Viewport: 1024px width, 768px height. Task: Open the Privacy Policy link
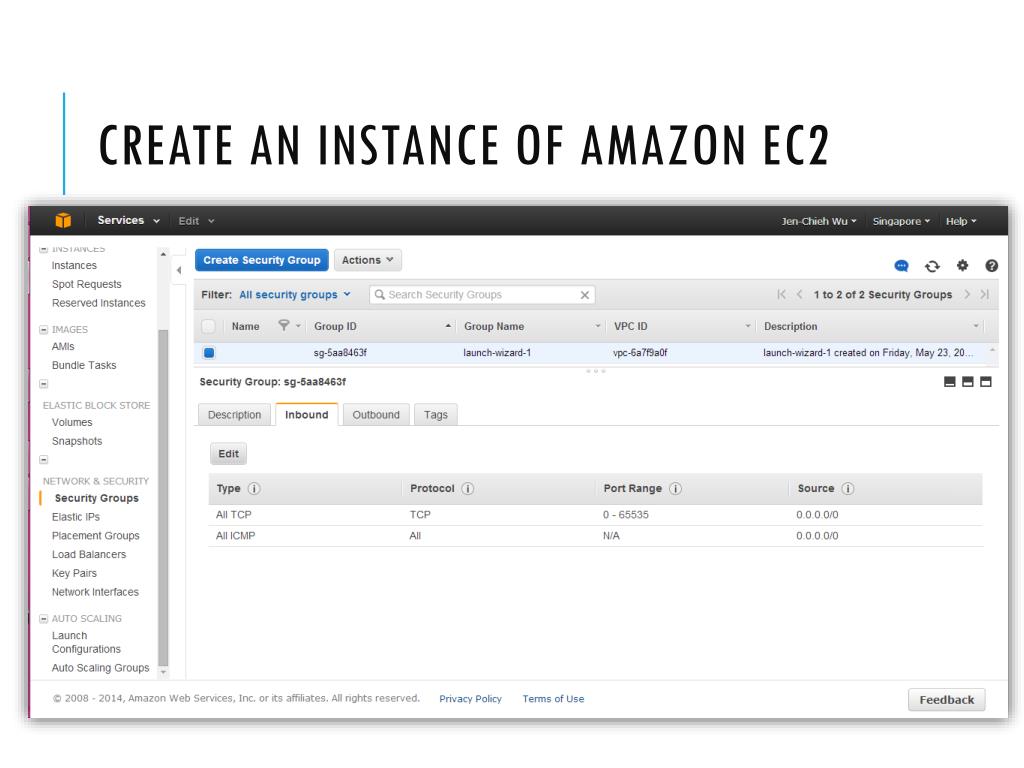click(470, 699)
